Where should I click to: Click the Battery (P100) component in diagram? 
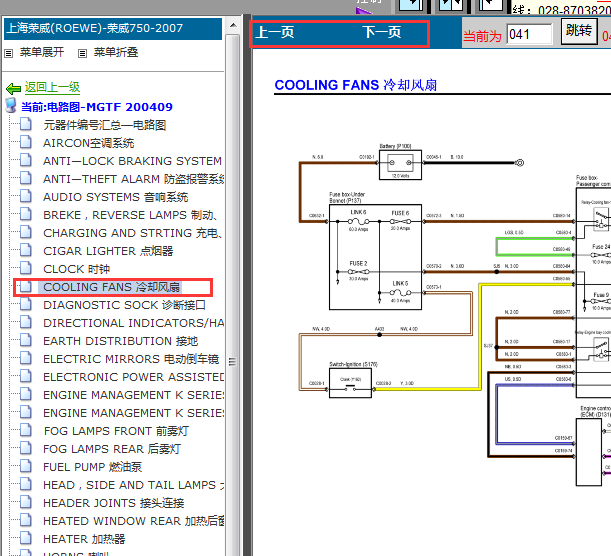tap(400, 165)
